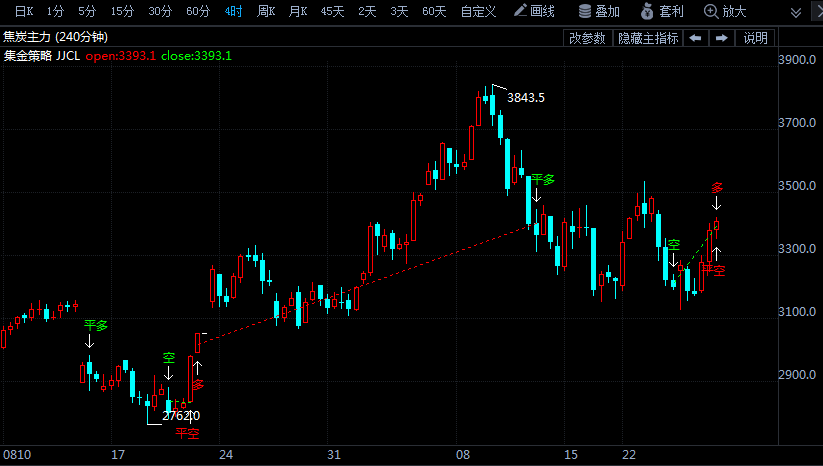Click the red 平空 label below 2762.0
This screenshot has height=466, width=823.
click(187, 433)
